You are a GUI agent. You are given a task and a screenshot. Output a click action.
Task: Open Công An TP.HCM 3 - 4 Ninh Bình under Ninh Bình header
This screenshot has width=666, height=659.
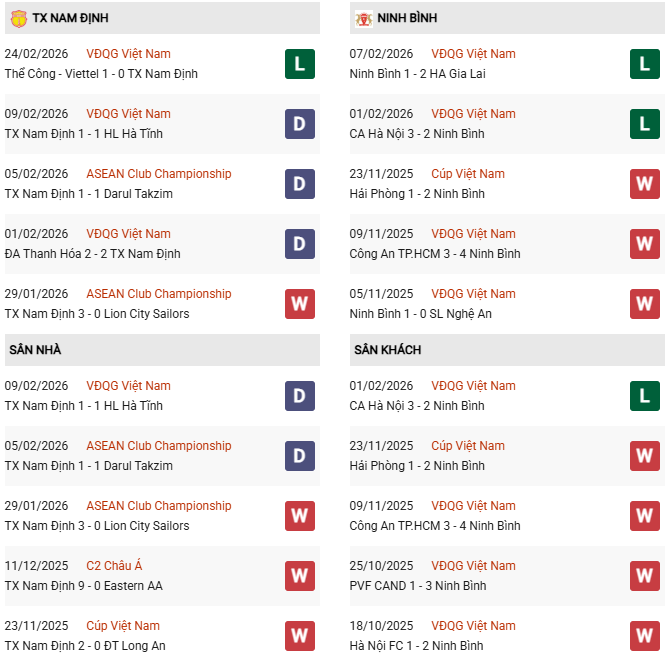(x=435, y=254)
